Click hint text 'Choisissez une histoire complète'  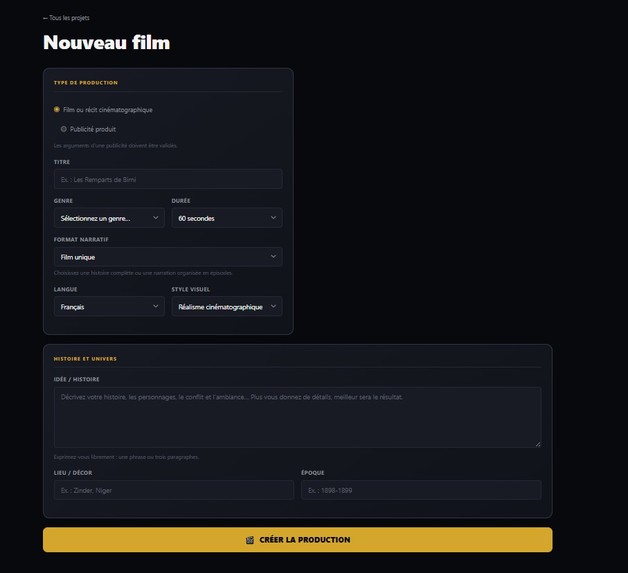pos(143,273)
